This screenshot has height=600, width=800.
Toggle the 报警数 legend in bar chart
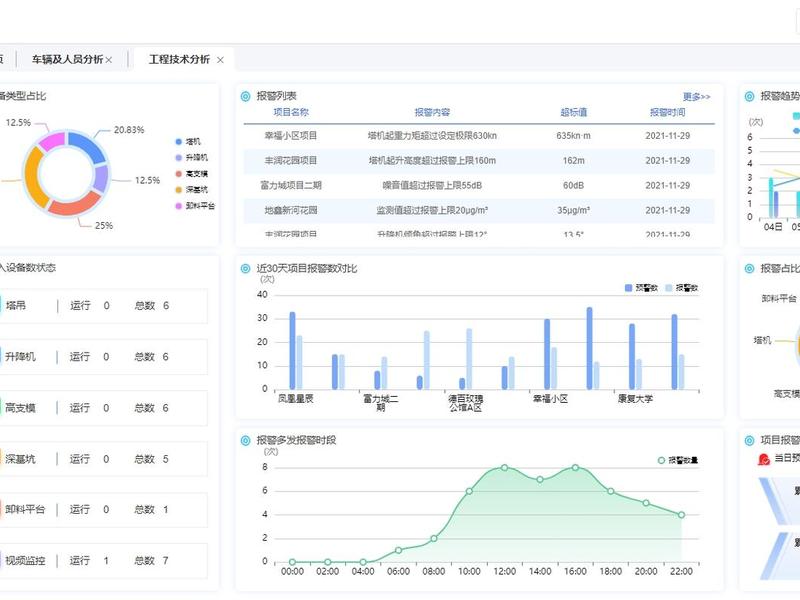[x=682, y=288]
